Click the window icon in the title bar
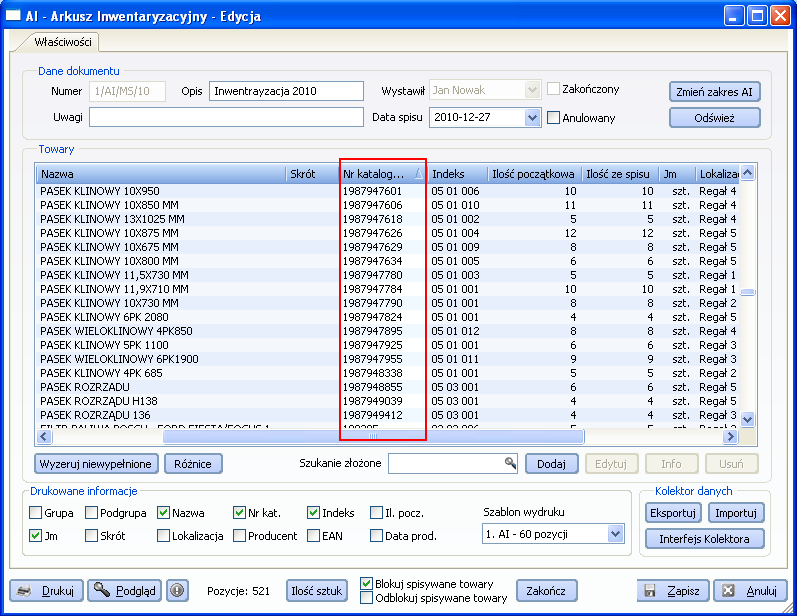The width and height of the screenshot is (797, 616). pyautogui.click(x=12, y=16)
